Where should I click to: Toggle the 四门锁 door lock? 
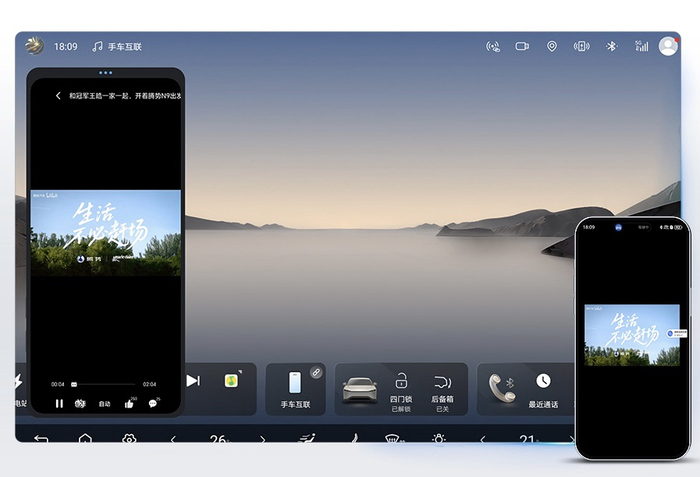coord(401,392)
